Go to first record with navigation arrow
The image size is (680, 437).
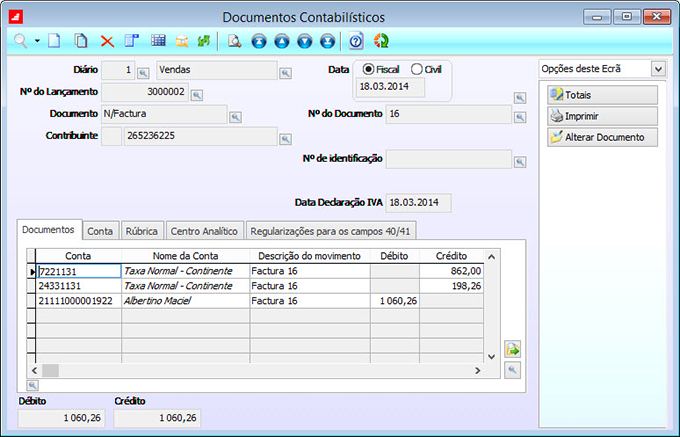pyautogui.click(x=260, y=41)
